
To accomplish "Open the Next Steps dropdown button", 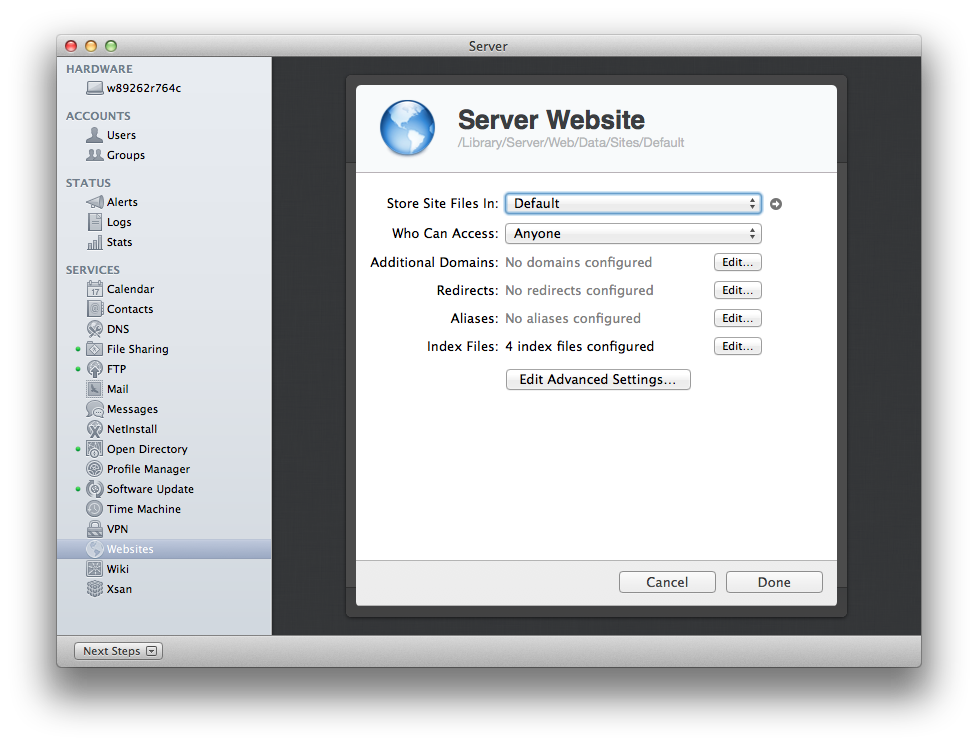I will tap(119, 651).
